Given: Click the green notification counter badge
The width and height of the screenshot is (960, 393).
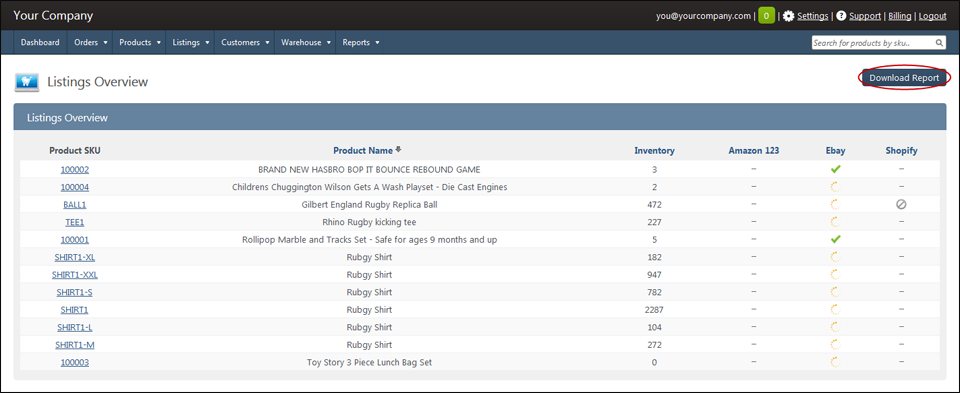Looking at the screenshot, I should point(767,16).
